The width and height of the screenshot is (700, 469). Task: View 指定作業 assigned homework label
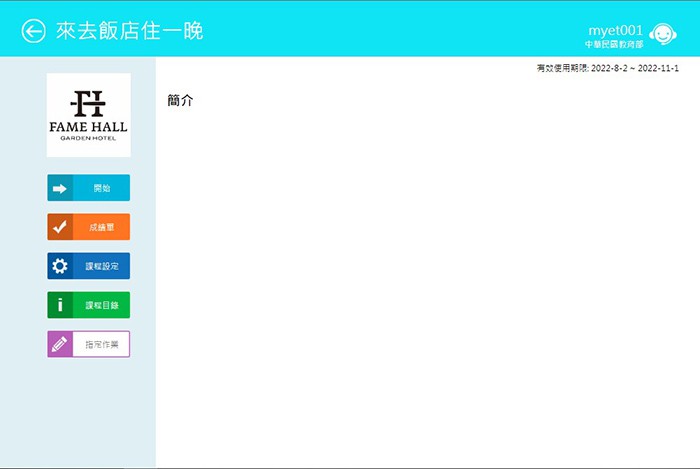(101, 344)
